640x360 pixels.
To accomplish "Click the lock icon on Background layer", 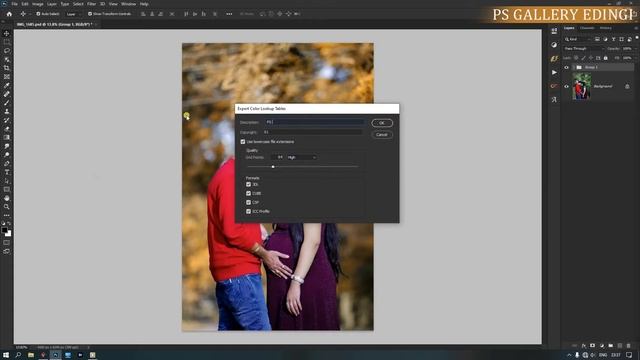I will [x=627, y=87].
